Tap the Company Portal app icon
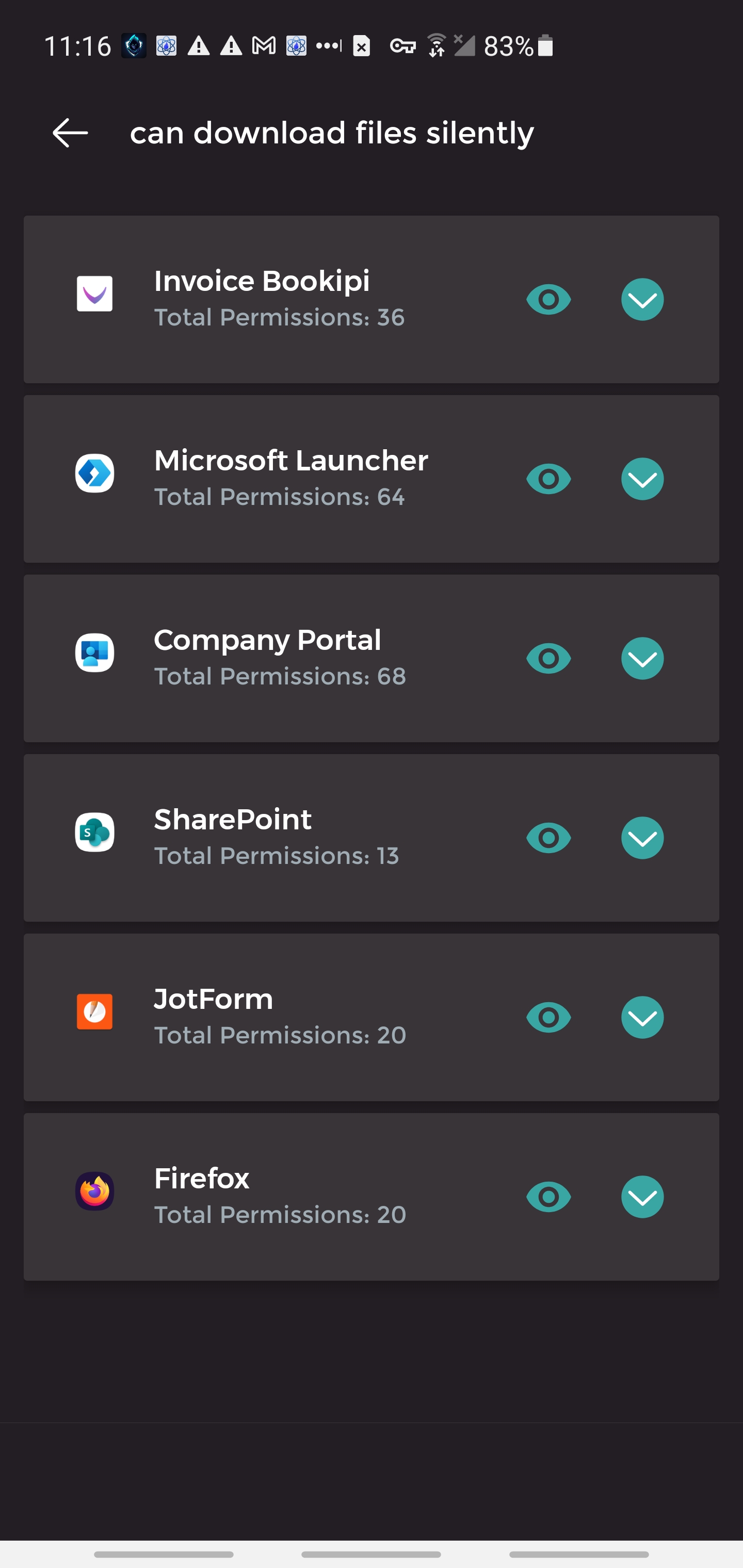This screenshot has height=1568, width=743. (94, 652)
